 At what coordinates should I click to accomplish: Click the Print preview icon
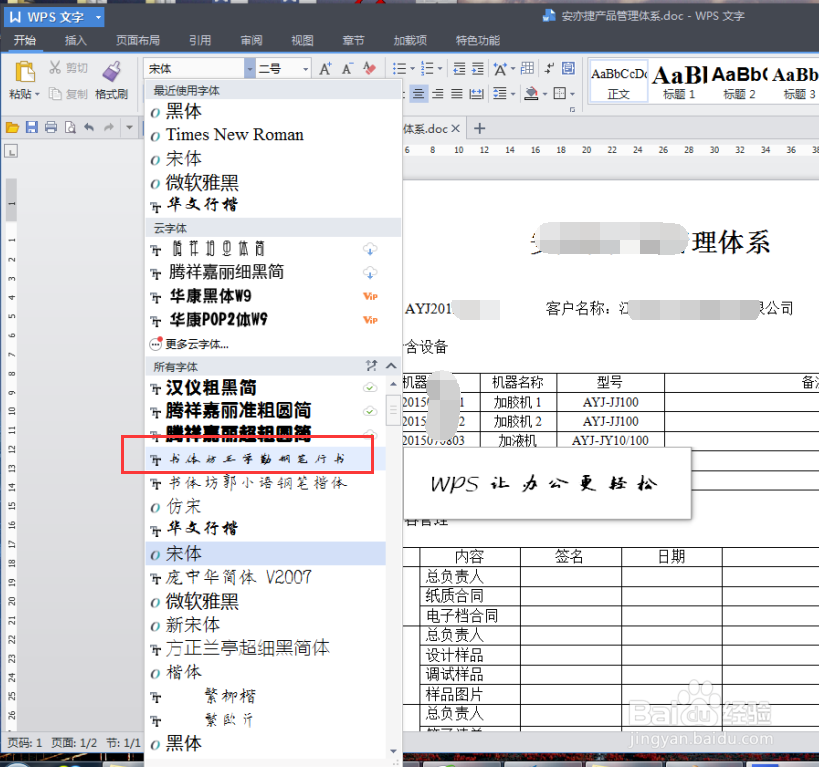tap(70, 127)
